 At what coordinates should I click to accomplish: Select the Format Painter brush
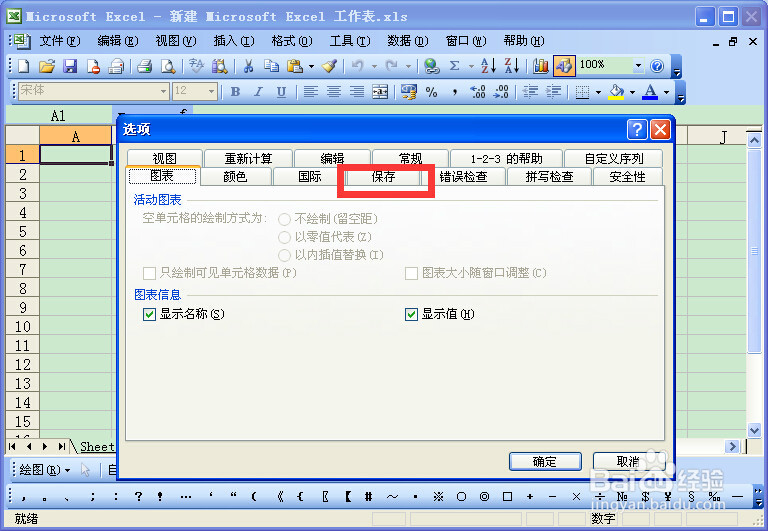330,66
